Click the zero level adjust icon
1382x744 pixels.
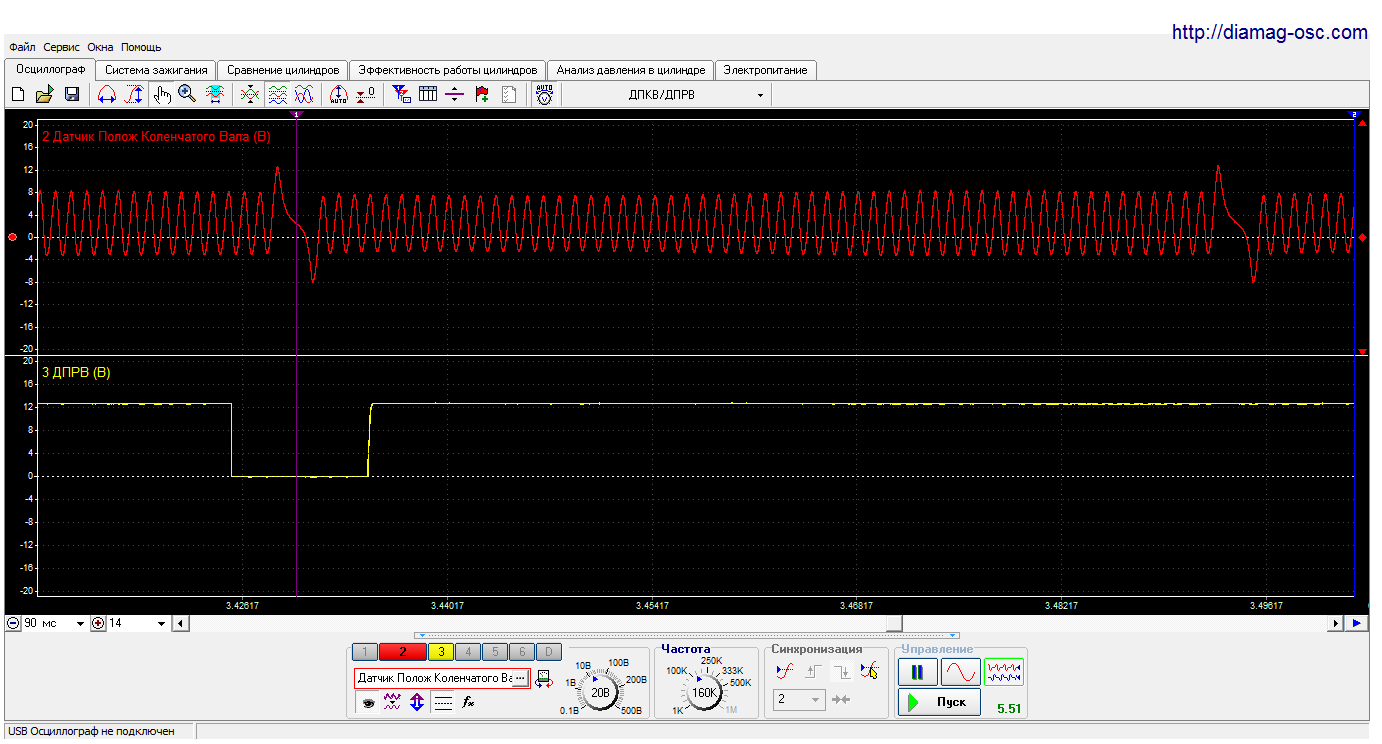pyautogui.click(x=366, y=94)
